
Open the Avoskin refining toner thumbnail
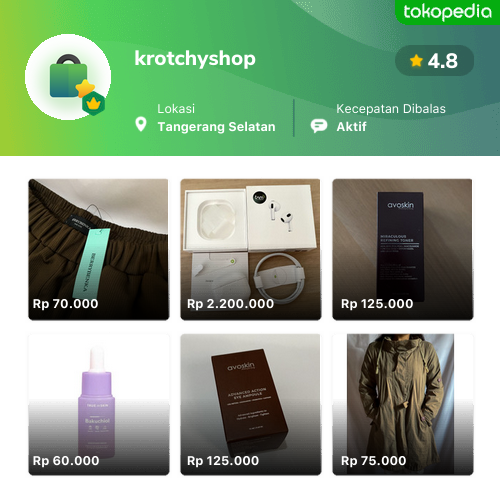pyautogui.click(x=403, y=250)
